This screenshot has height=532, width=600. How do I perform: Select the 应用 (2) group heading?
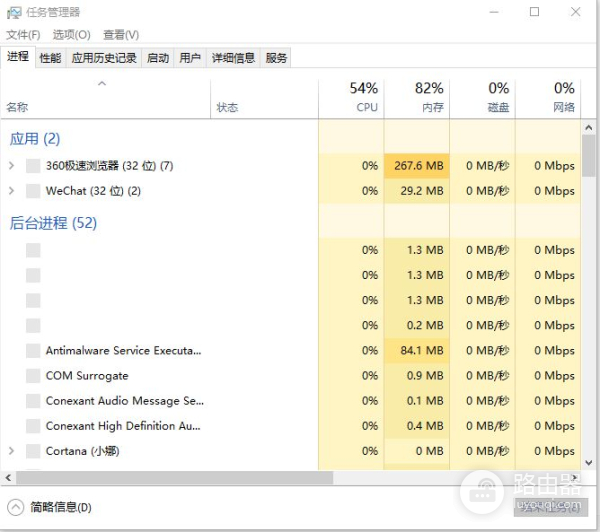click(x=35, y=139)
